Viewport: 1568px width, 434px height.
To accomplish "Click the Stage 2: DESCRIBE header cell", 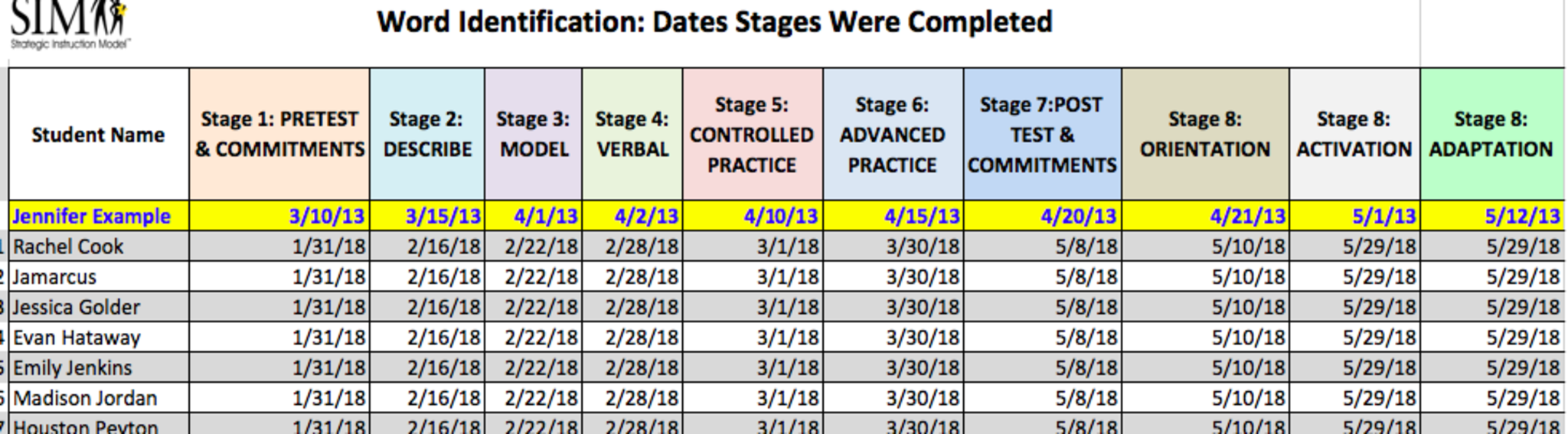I will tap(426, 134).
